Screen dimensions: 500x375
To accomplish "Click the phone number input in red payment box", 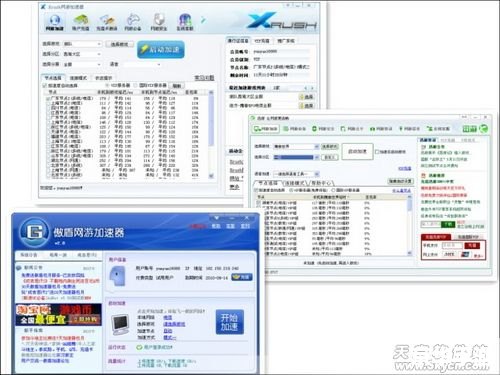I will [452, 246].
